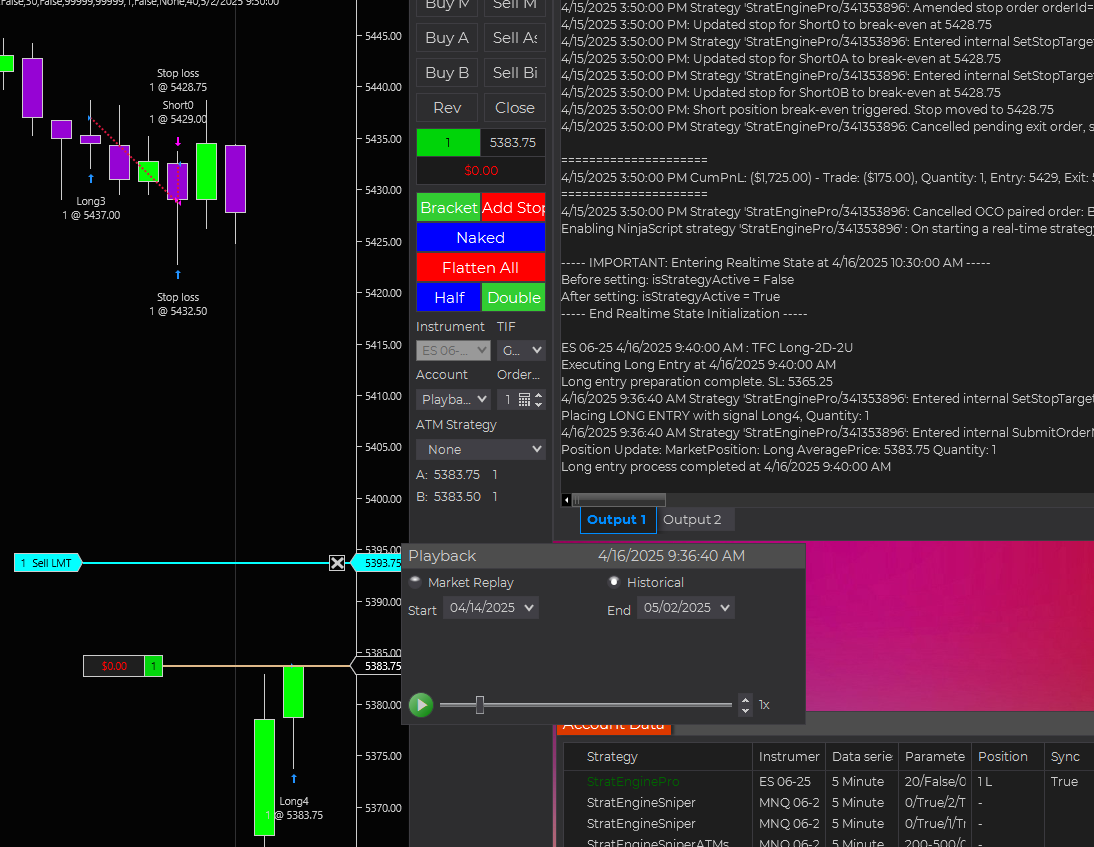
Task: Increase playback speed with up arrow
Action: point(746,700)
